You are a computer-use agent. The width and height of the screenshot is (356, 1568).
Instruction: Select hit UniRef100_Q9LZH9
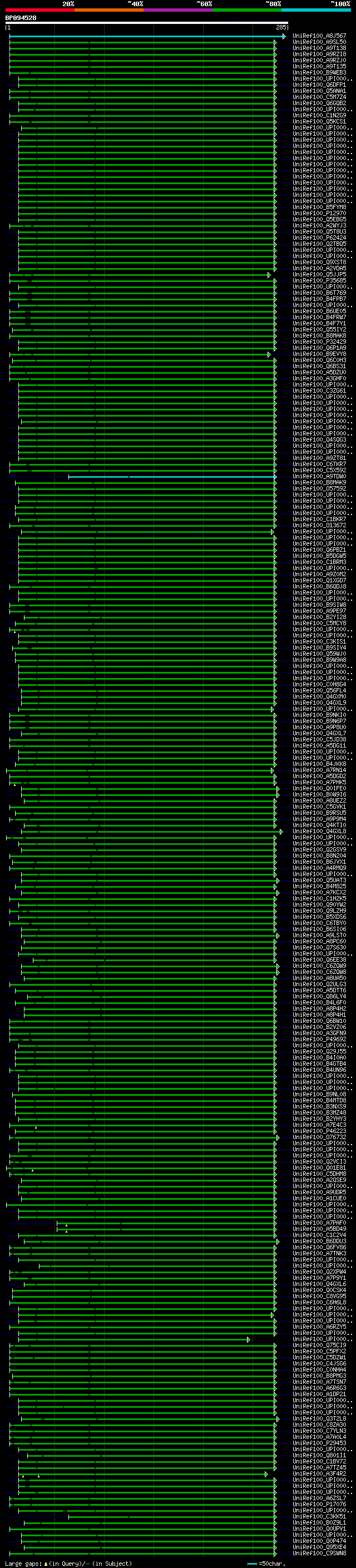tap(319, 911)
